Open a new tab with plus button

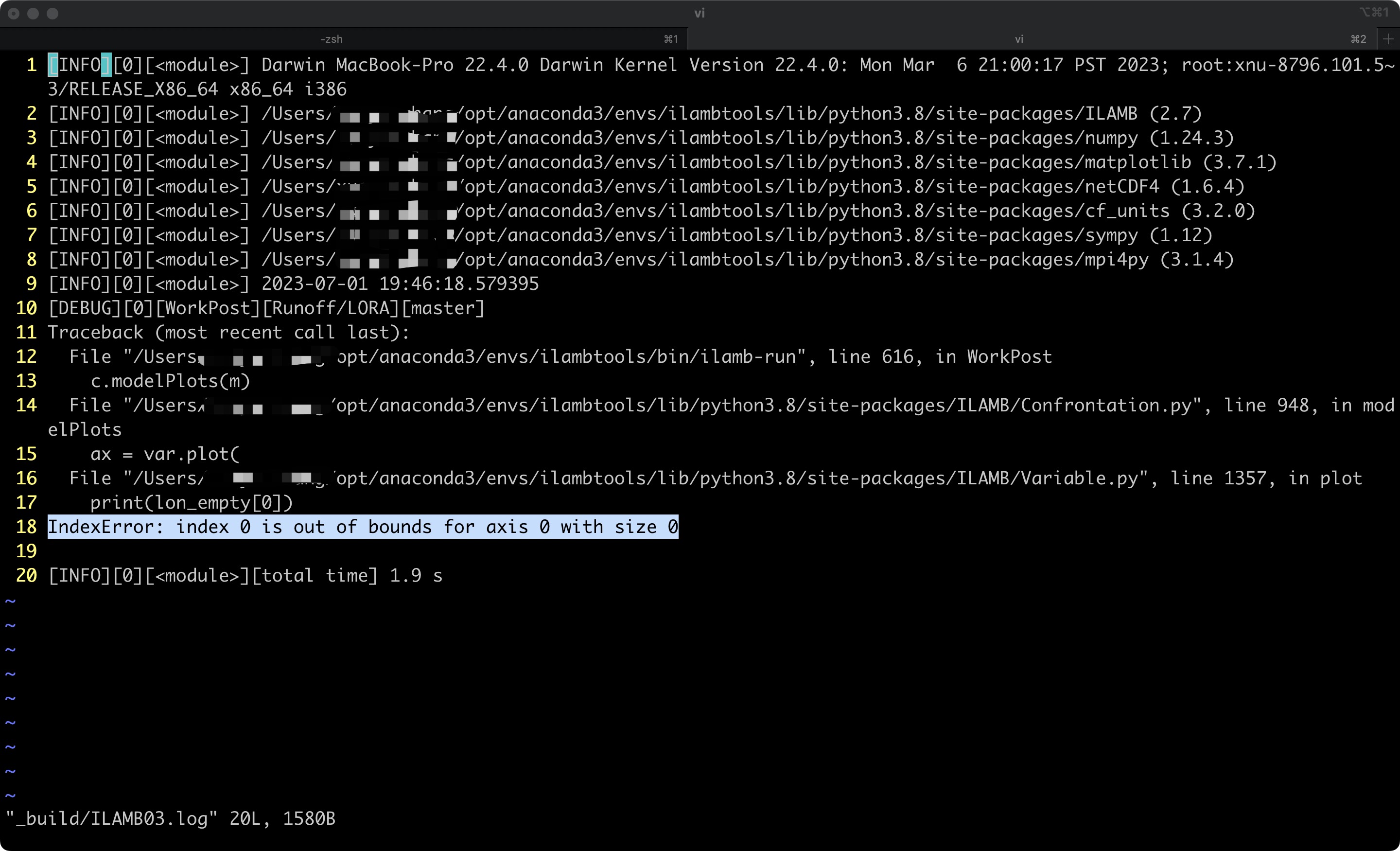click(1388, 39)
